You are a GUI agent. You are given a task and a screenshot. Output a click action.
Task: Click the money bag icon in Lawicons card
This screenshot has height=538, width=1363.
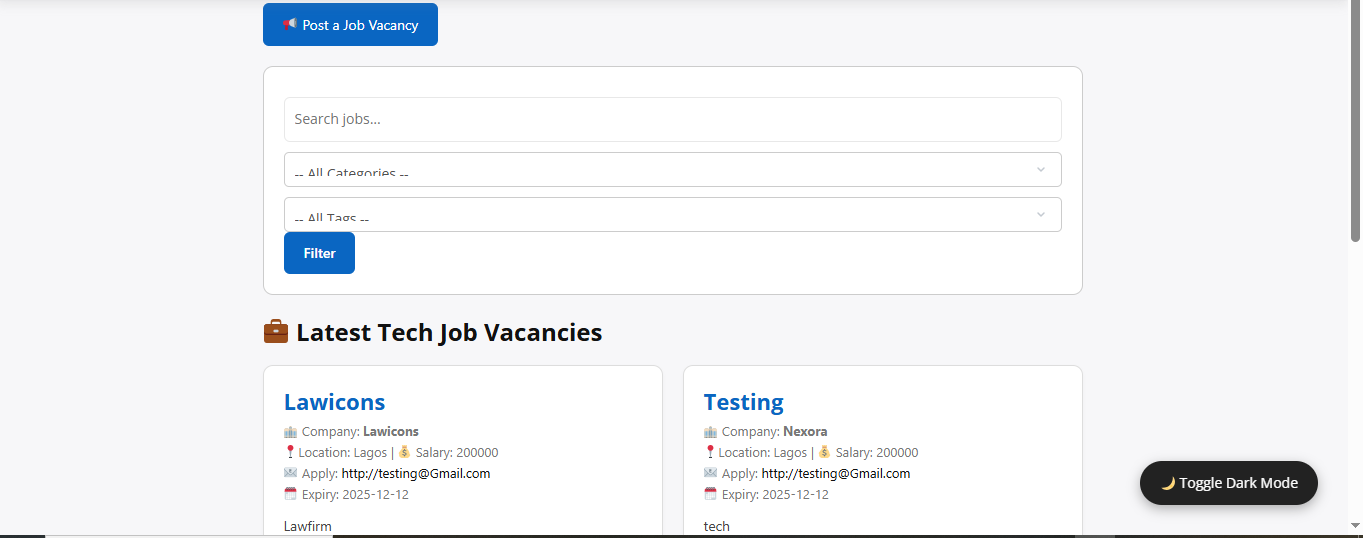[405, 452]
